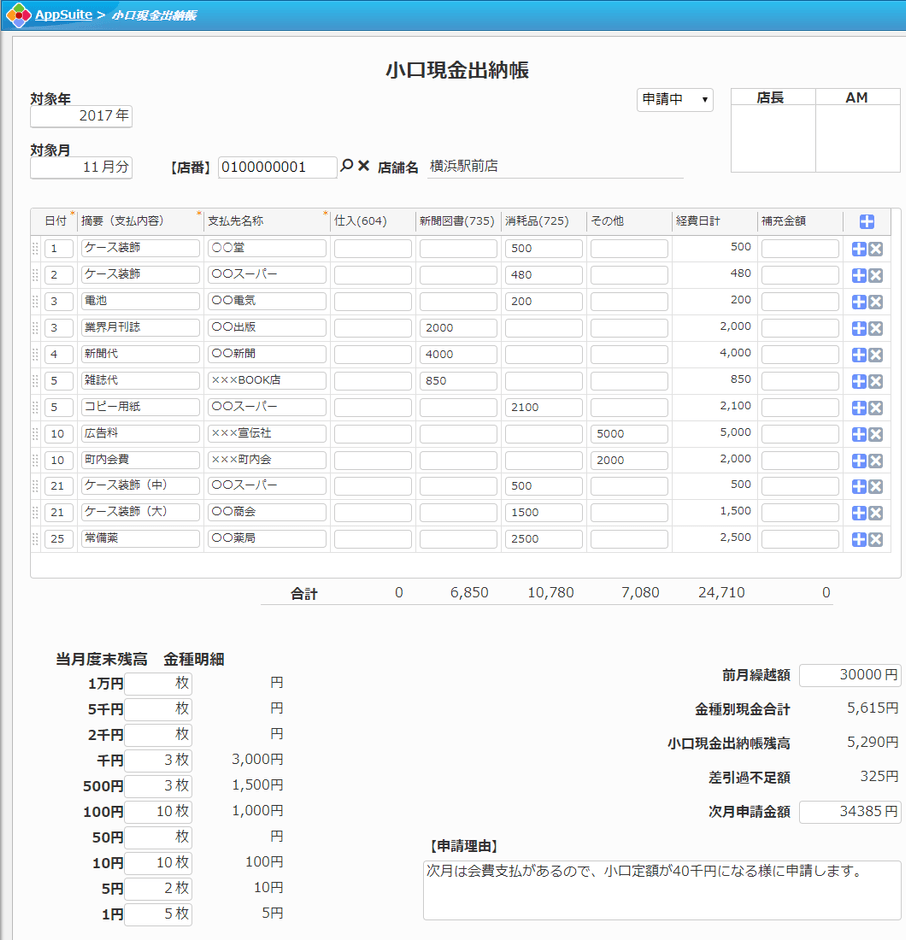The image size is (906, 940).
Task: Add a new row under the 広告料 entry
Action: (x=858, y=433)
